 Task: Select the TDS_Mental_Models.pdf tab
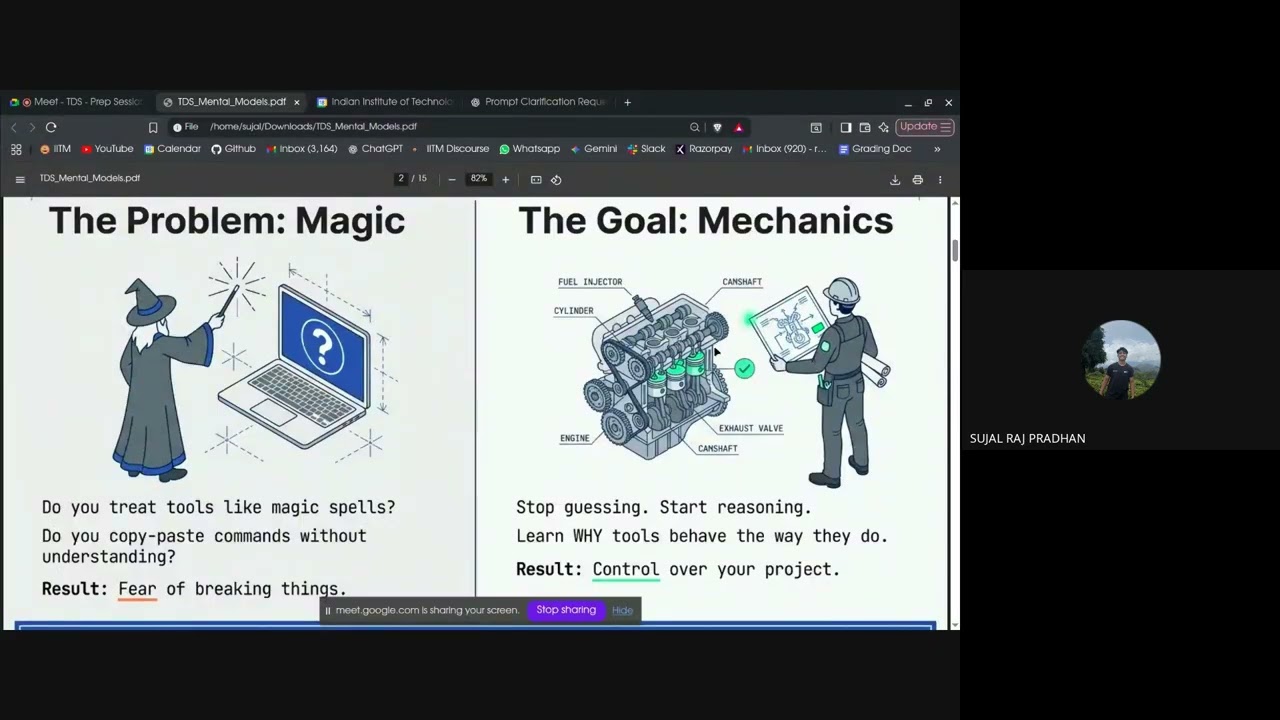click(x=231, y=102)
